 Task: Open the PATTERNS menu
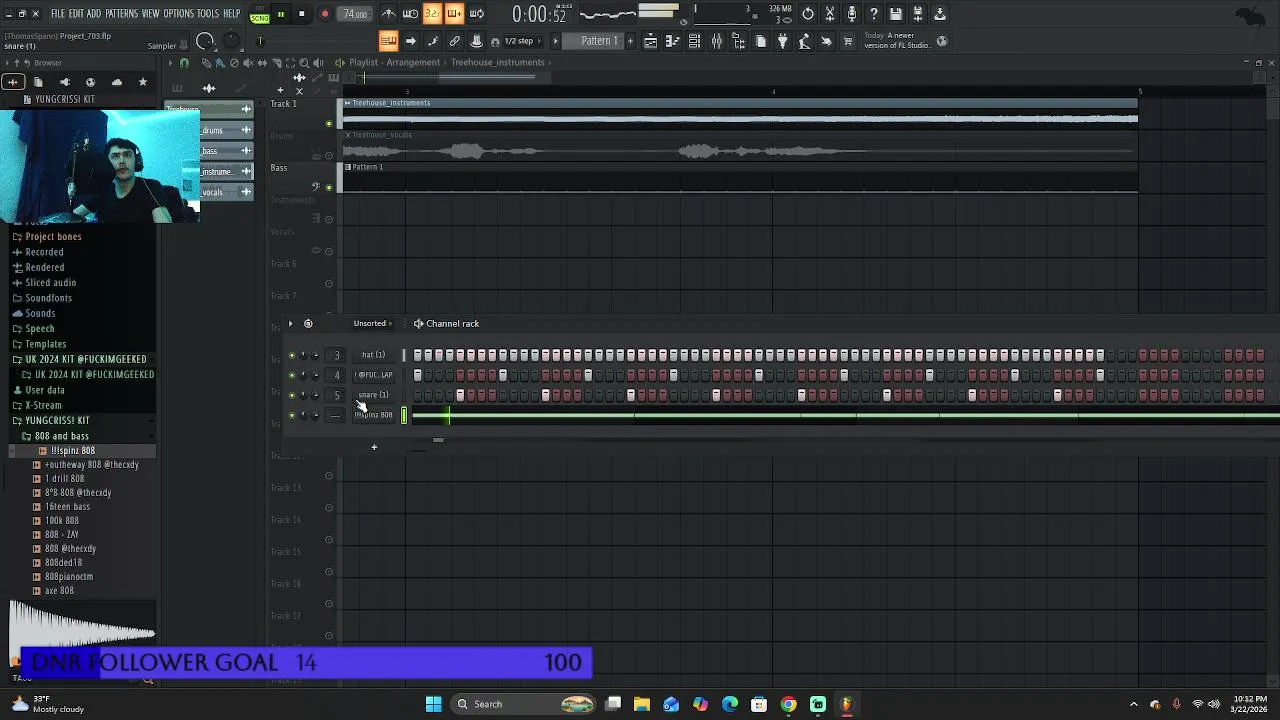click(x=121, y=14)
